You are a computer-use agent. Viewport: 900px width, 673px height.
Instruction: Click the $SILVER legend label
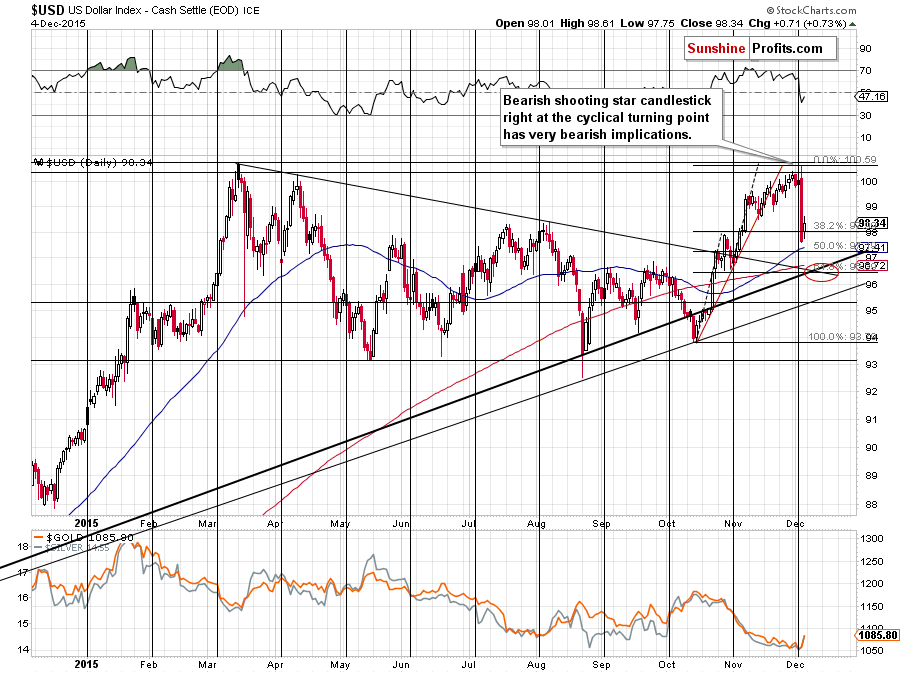pyautogui.click(x=72, y=548)
